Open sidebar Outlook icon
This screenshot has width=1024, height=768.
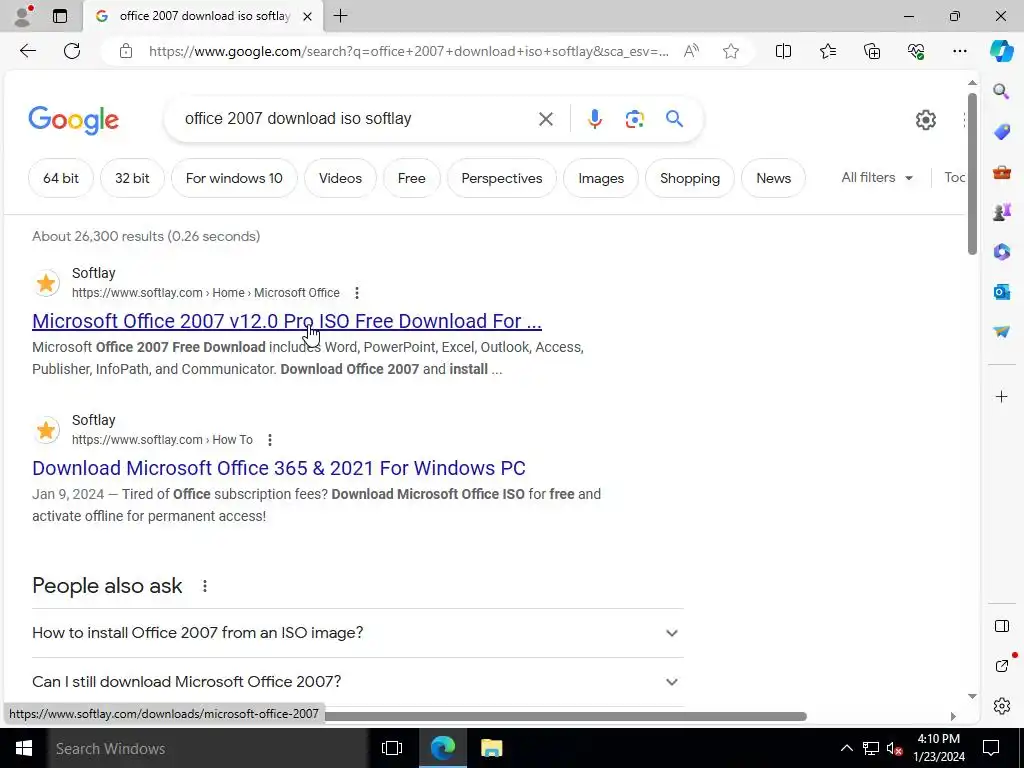click(x=1002, y=291)
